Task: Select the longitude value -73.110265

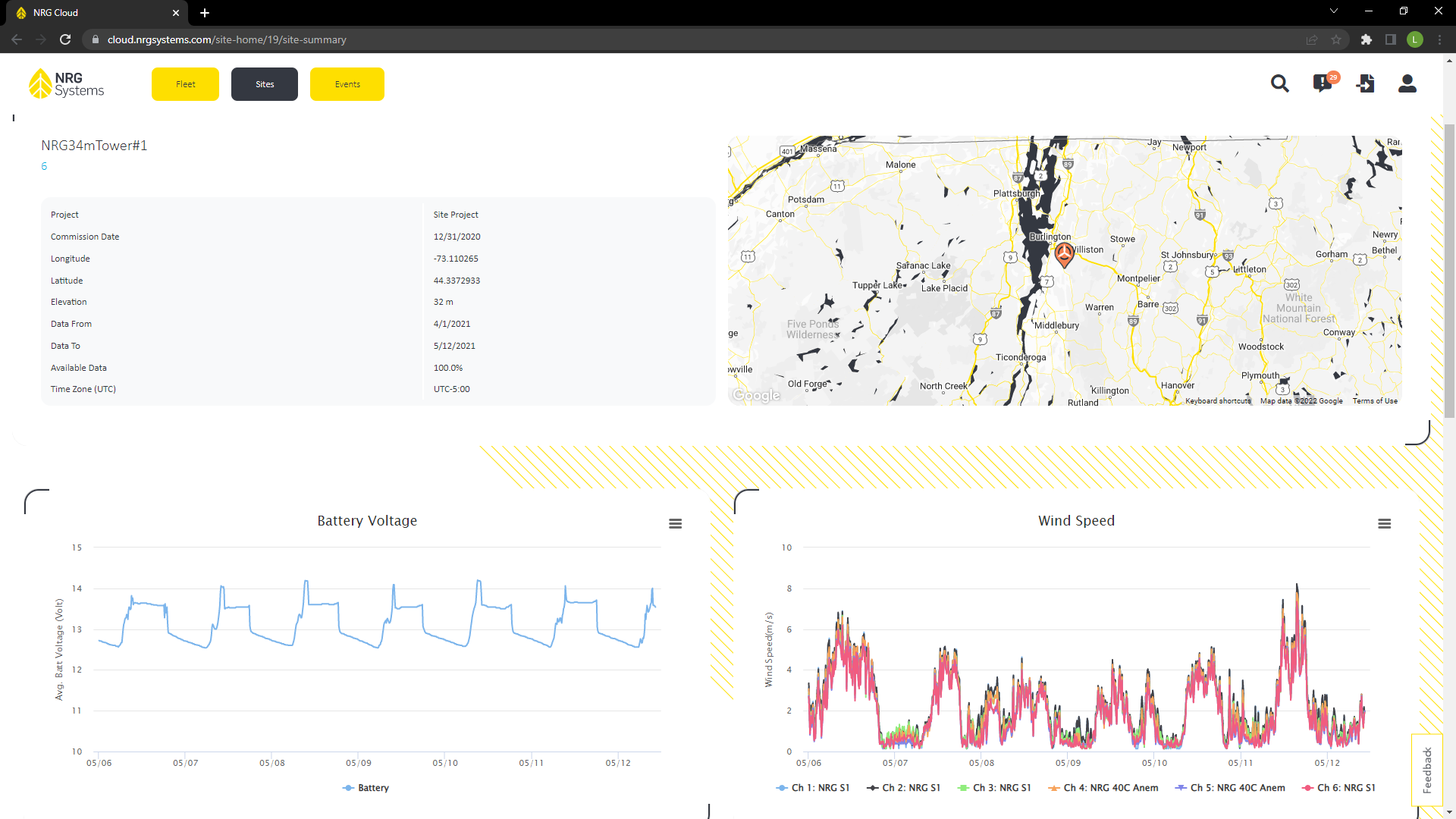Action: point(456,259)
